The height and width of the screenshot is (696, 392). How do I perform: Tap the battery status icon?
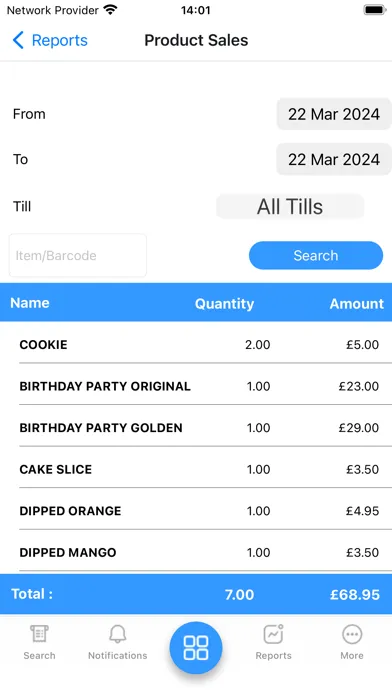tap(375, 10)
